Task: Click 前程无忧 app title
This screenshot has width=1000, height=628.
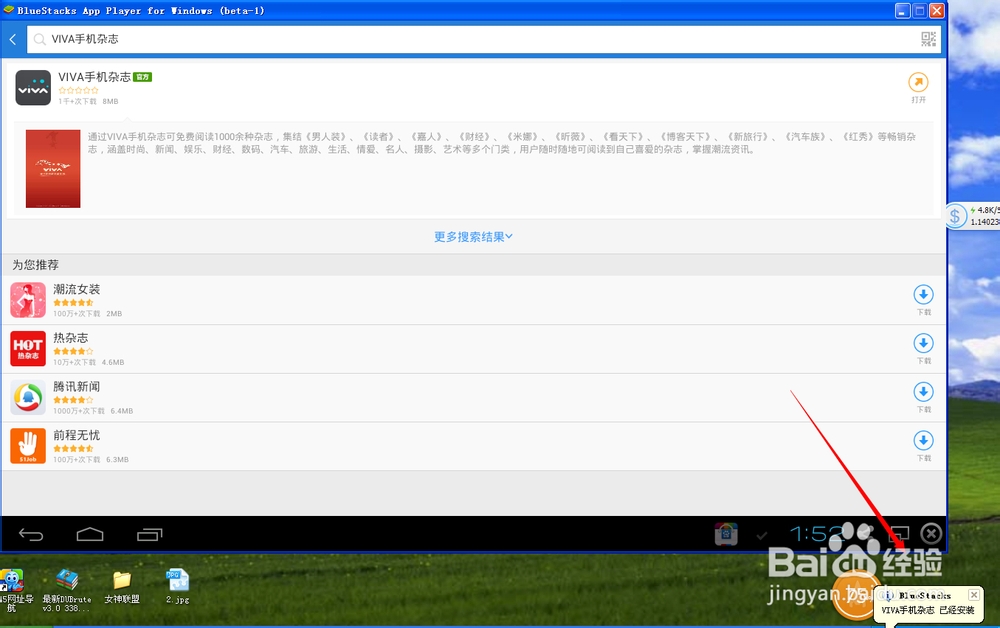Action: 77,435
